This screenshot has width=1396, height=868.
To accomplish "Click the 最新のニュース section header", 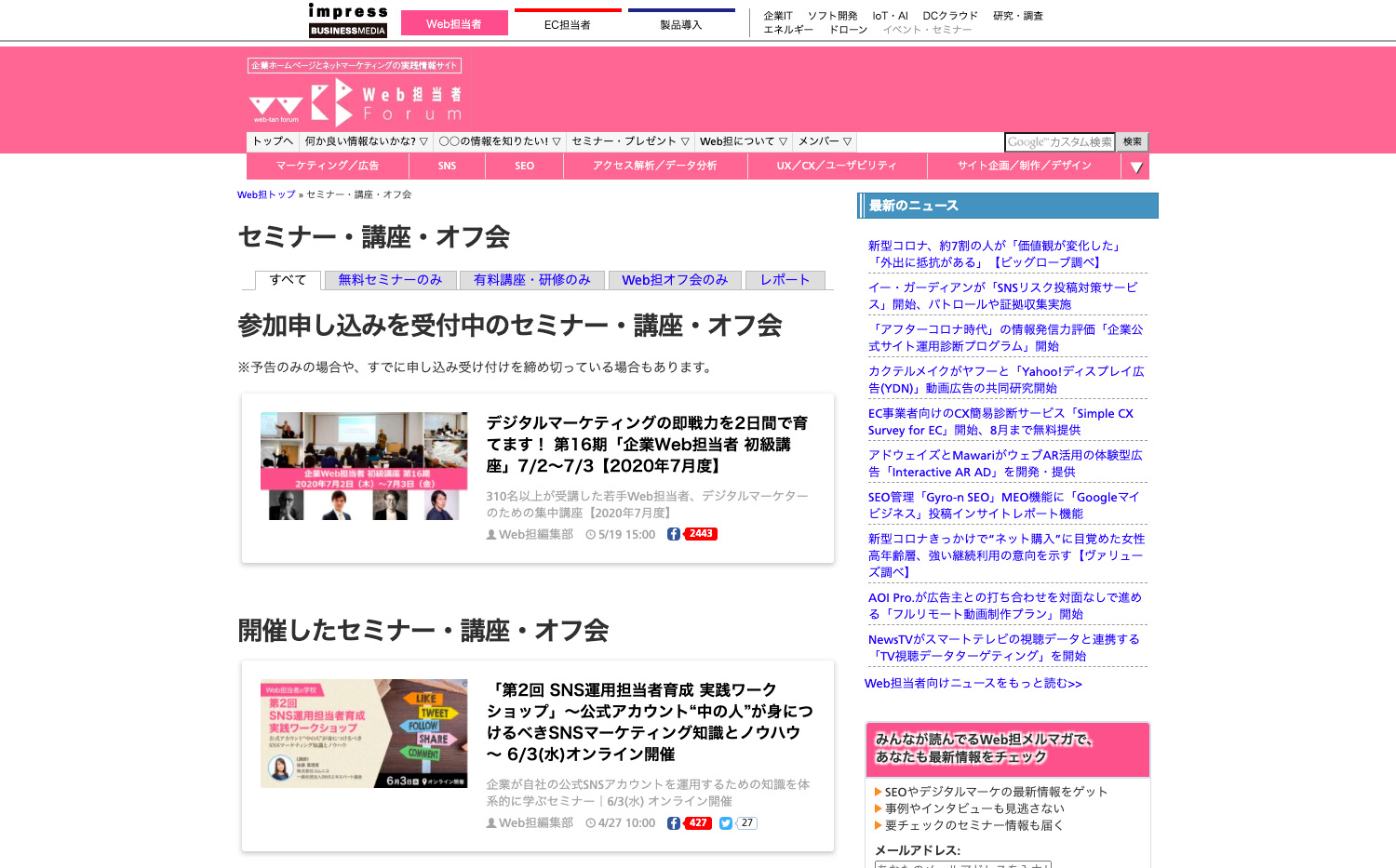I will click(1008, 206).
